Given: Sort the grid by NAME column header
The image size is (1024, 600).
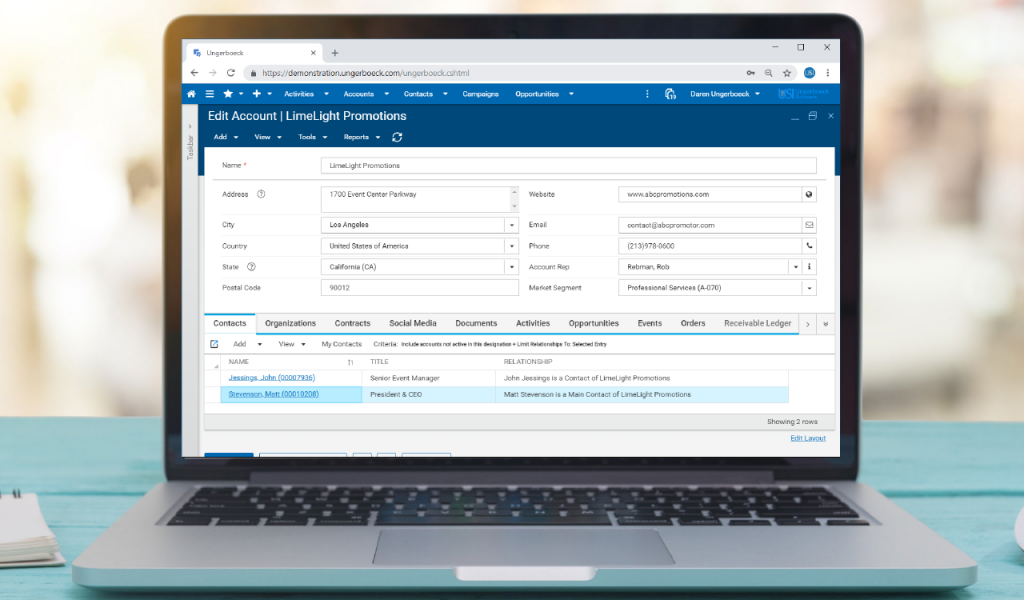Looking at the screenshot, I should point(239,361).
